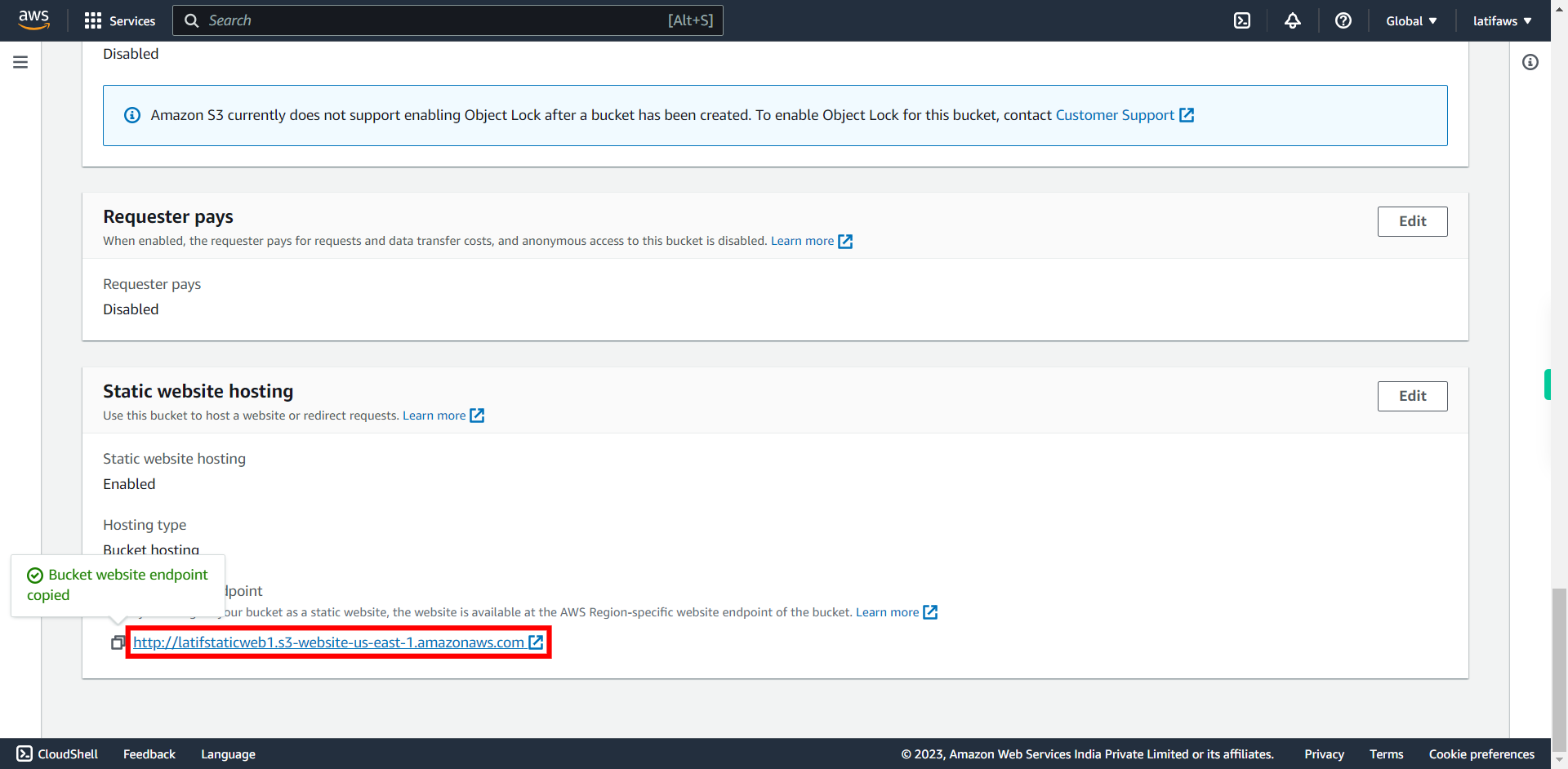This screenshot has height=769, width=1568.
Task: Select the Requester pays heading text
Action: point(168,216)
